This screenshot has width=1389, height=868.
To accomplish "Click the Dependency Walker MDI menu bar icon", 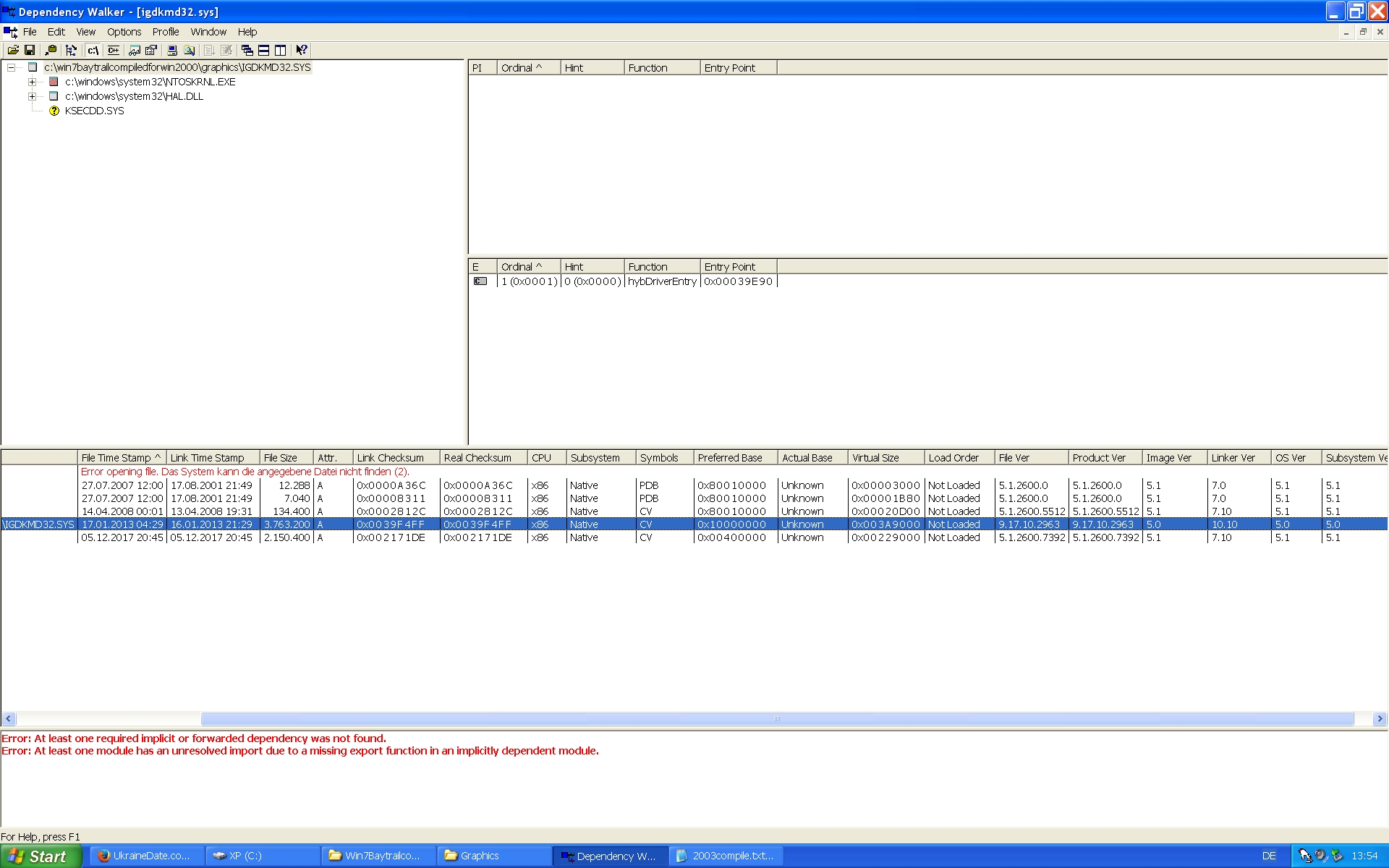I will (10, 32).
